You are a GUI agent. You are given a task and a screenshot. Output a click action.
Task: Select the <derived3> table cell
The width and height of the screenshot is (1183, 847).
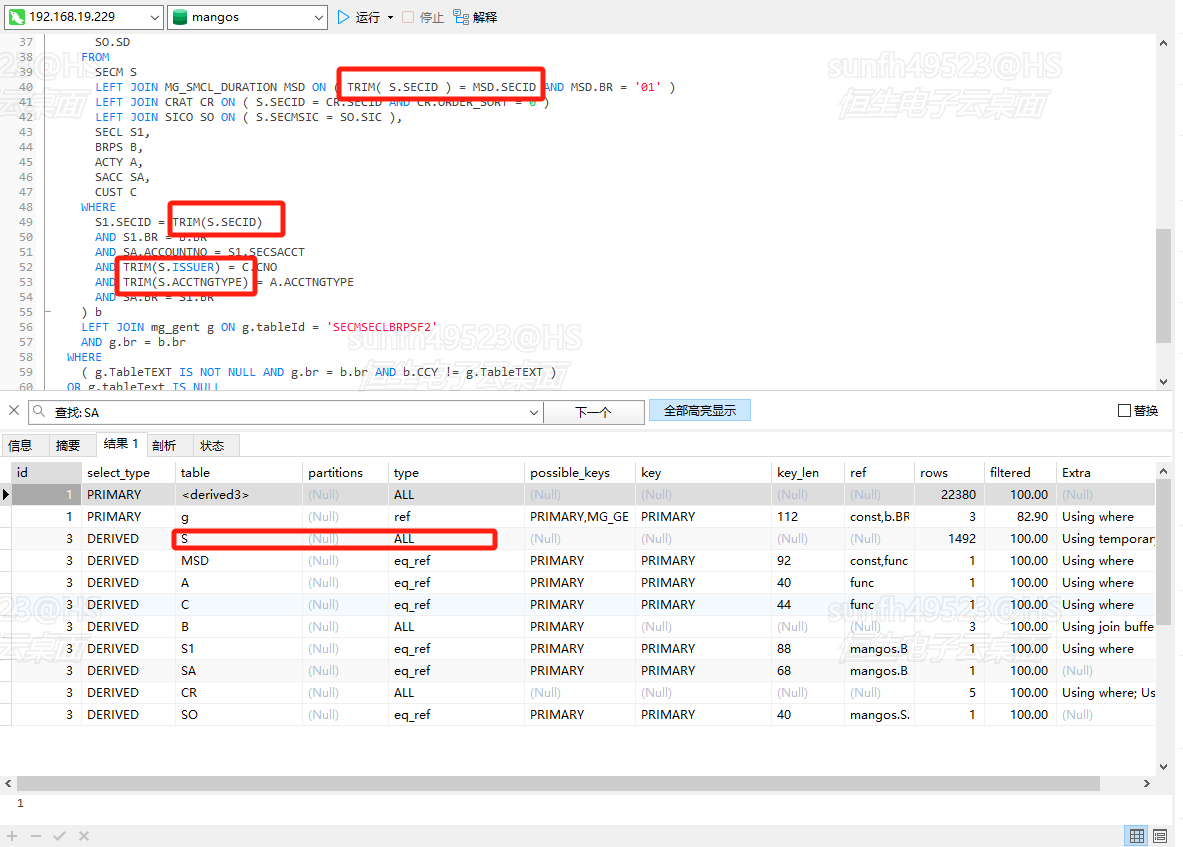tap(239, 495)
